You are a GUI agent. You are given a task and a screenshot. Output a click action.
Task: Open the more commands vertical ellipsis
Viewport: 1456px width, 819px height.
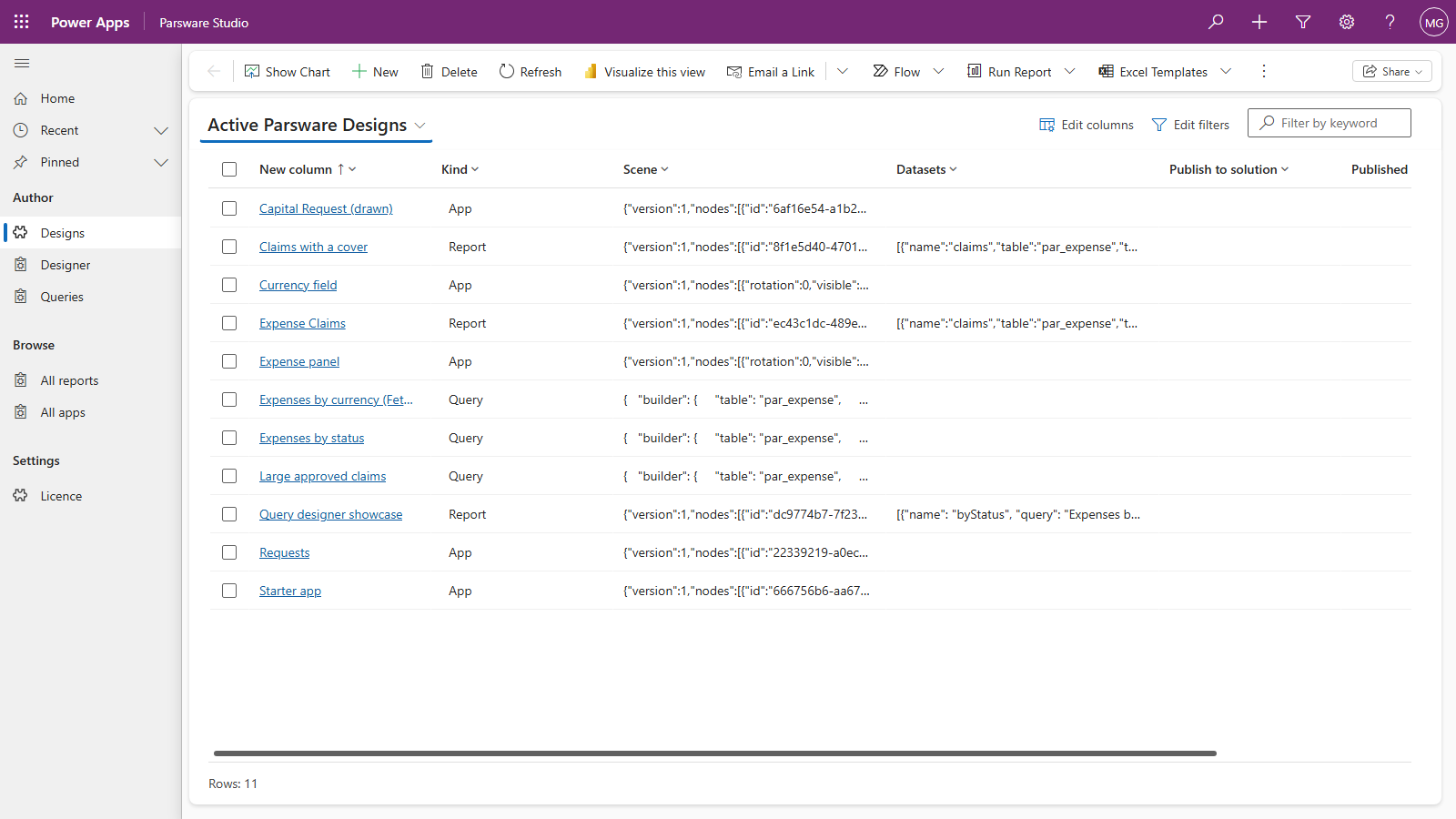tap(1263, 71)
